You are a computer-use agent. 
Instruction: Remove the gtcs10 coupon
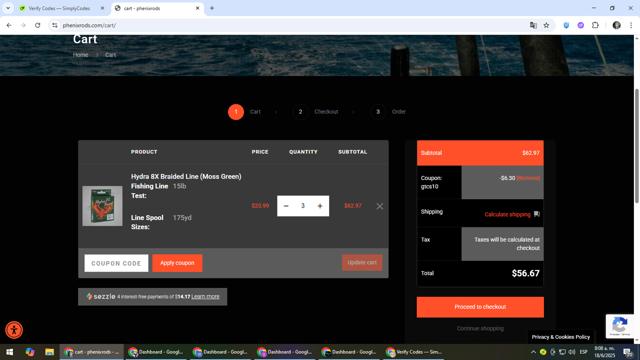click(528, 178)
